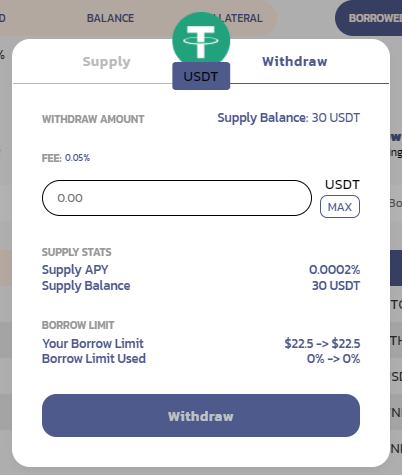Click the 0% -> 0% value
Viewport: 402px width, 475px height.
pyautogui.click(x=333, y=359)
